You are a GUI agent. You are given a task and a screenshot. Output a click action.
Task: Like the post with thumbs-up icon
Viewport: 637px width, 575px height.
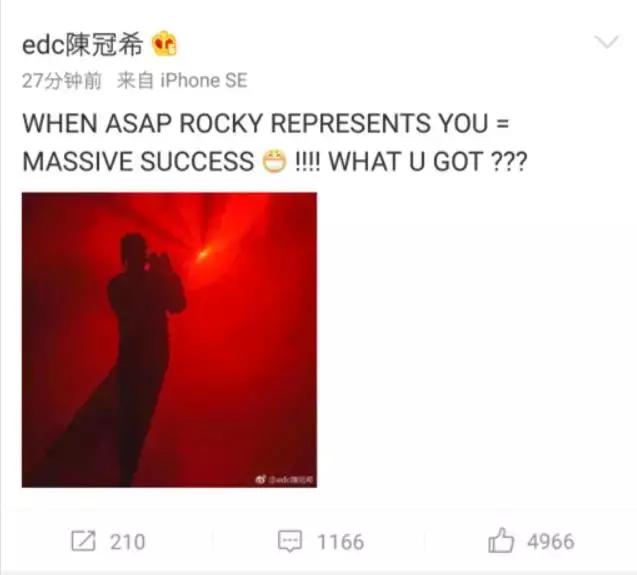[x=501, y=540]
